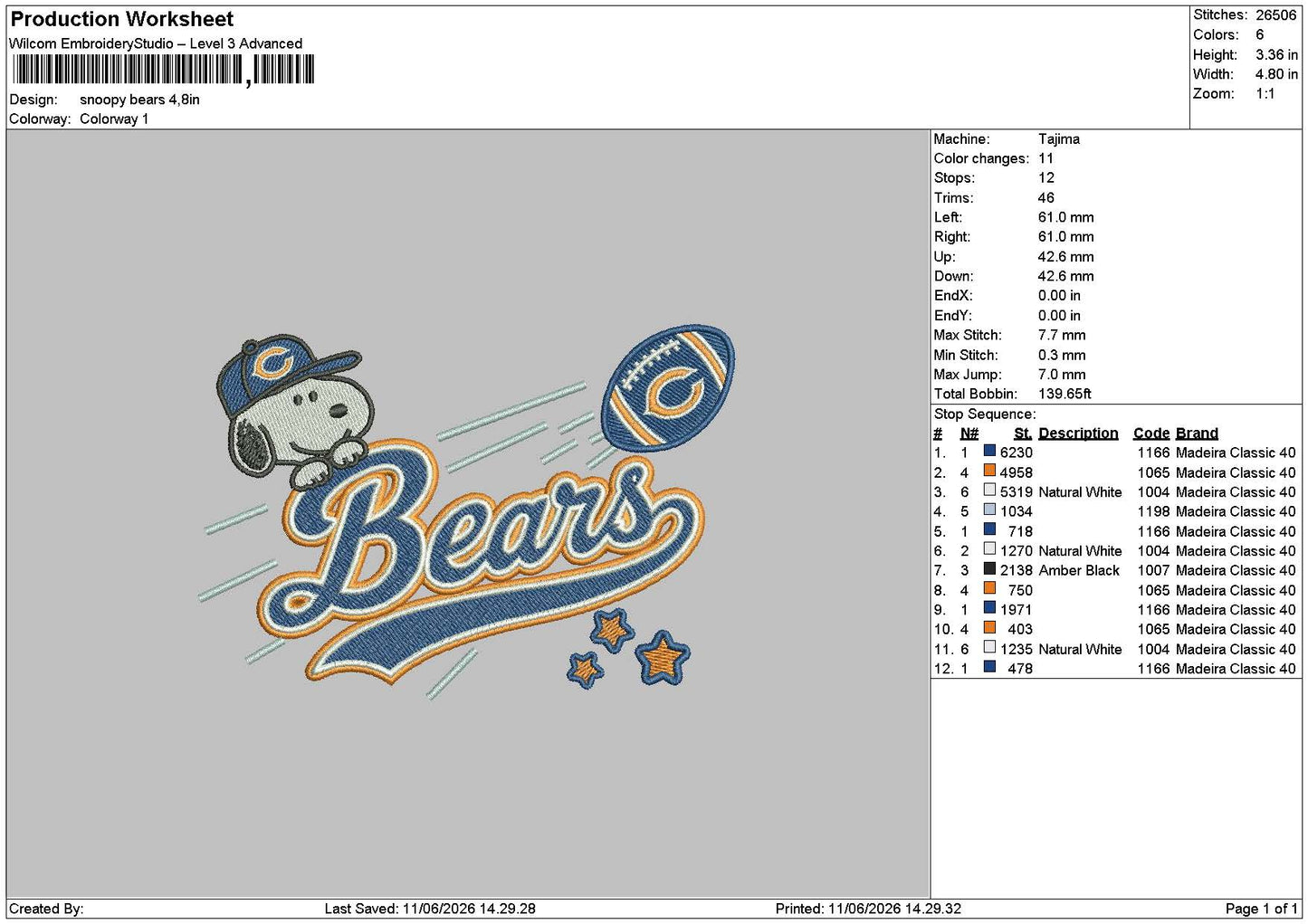The width and height of the screenshot is (1308, 924).
Task: Click the orange swatch for stop 8 (750)
Action: click(989, 588)
